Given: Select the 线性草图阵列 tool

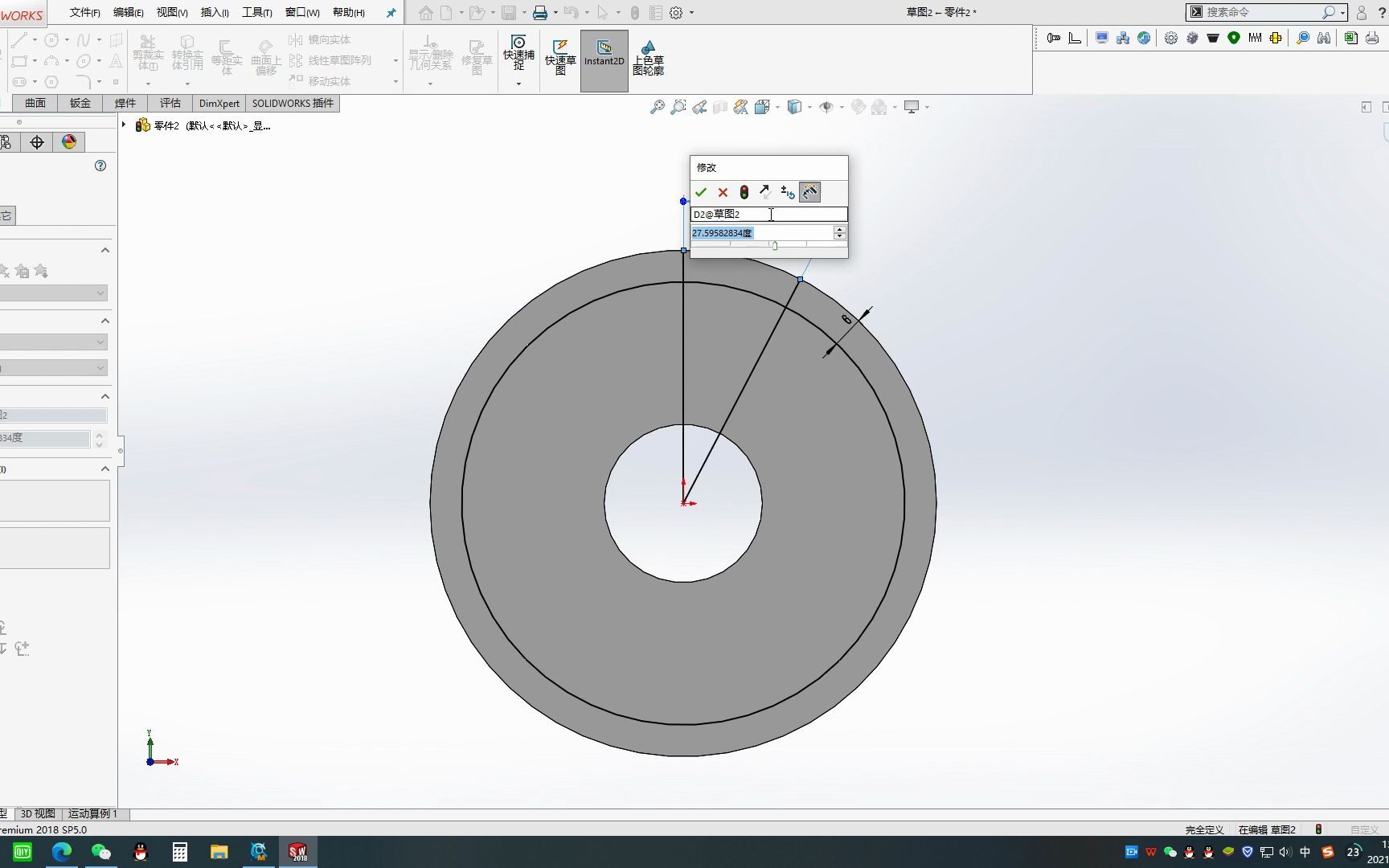Looking at the screenshot, I should (332, 59).
